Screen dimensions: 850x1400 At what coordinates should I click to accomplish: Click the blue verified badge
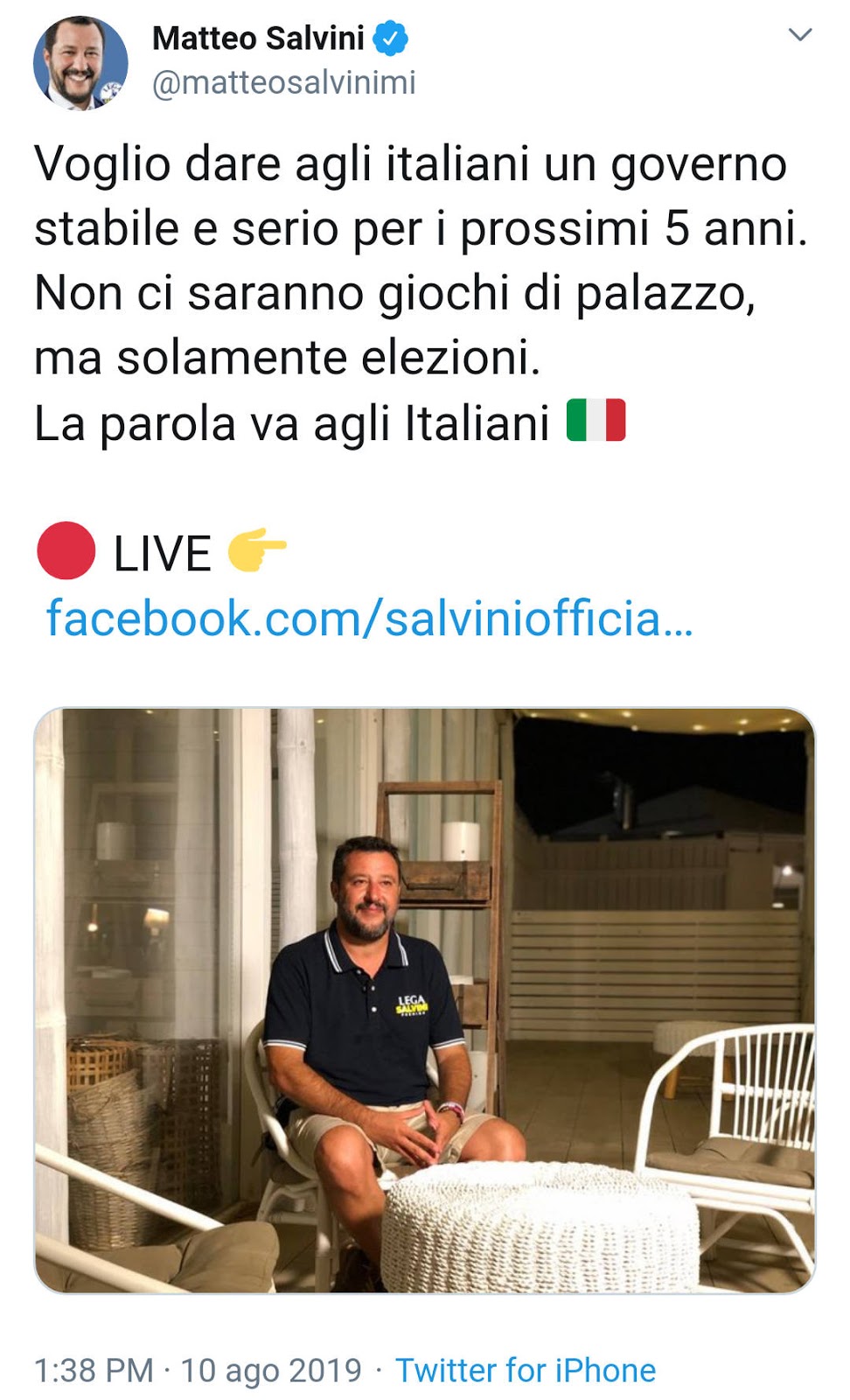(x=391, y=38)
